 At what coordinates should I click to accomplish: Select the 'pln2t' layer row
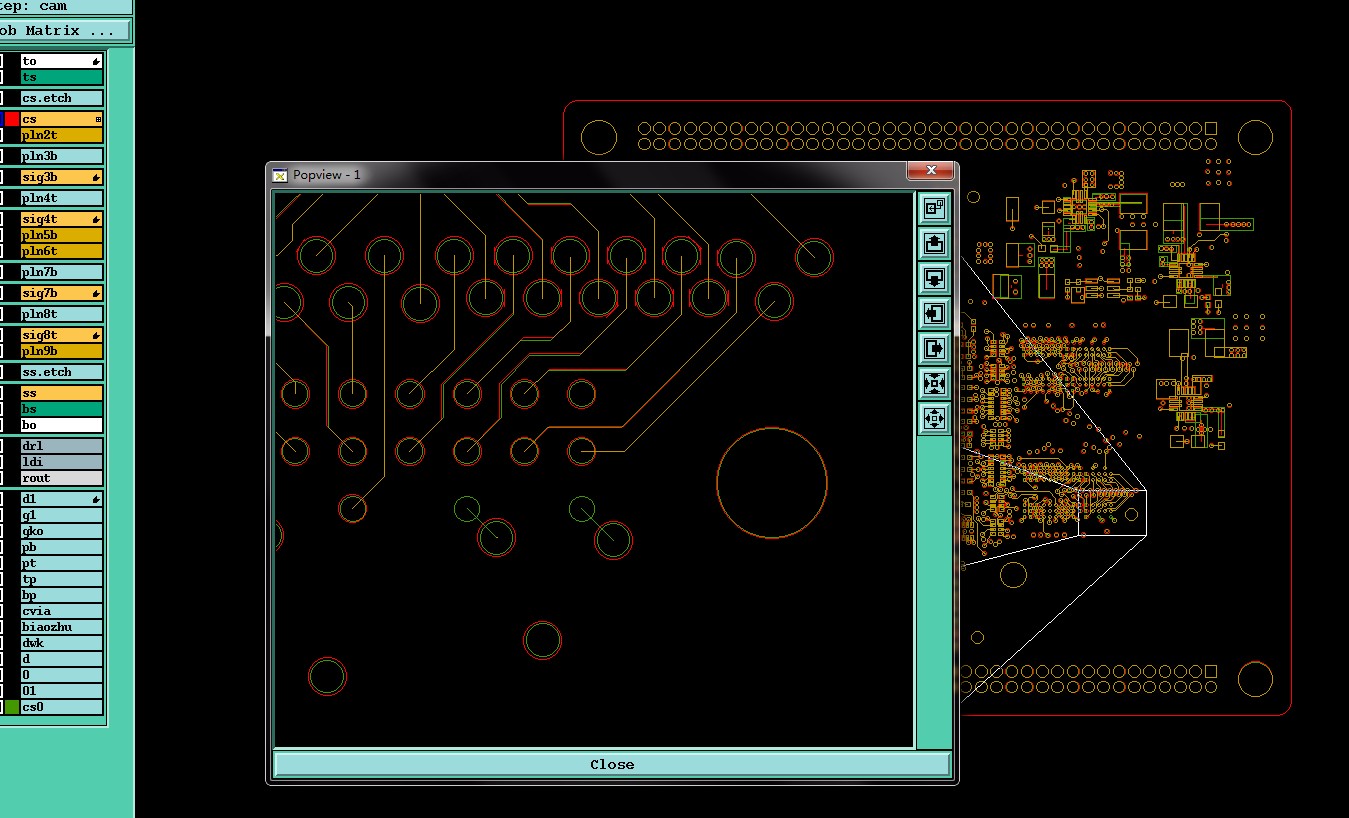tap(62, 135)
